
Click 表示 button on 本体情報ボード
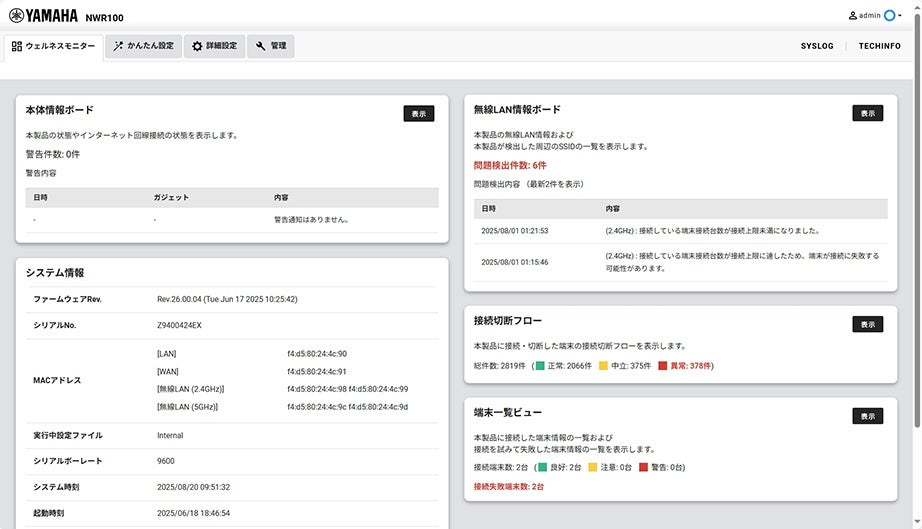coord(419,113)
